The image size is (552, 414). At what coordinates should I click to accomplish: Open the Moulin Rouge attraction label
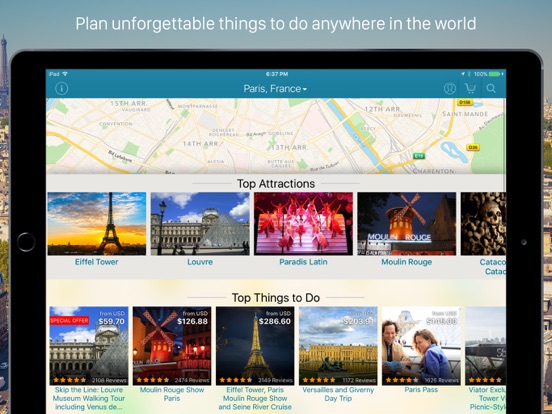coord(407,262)
